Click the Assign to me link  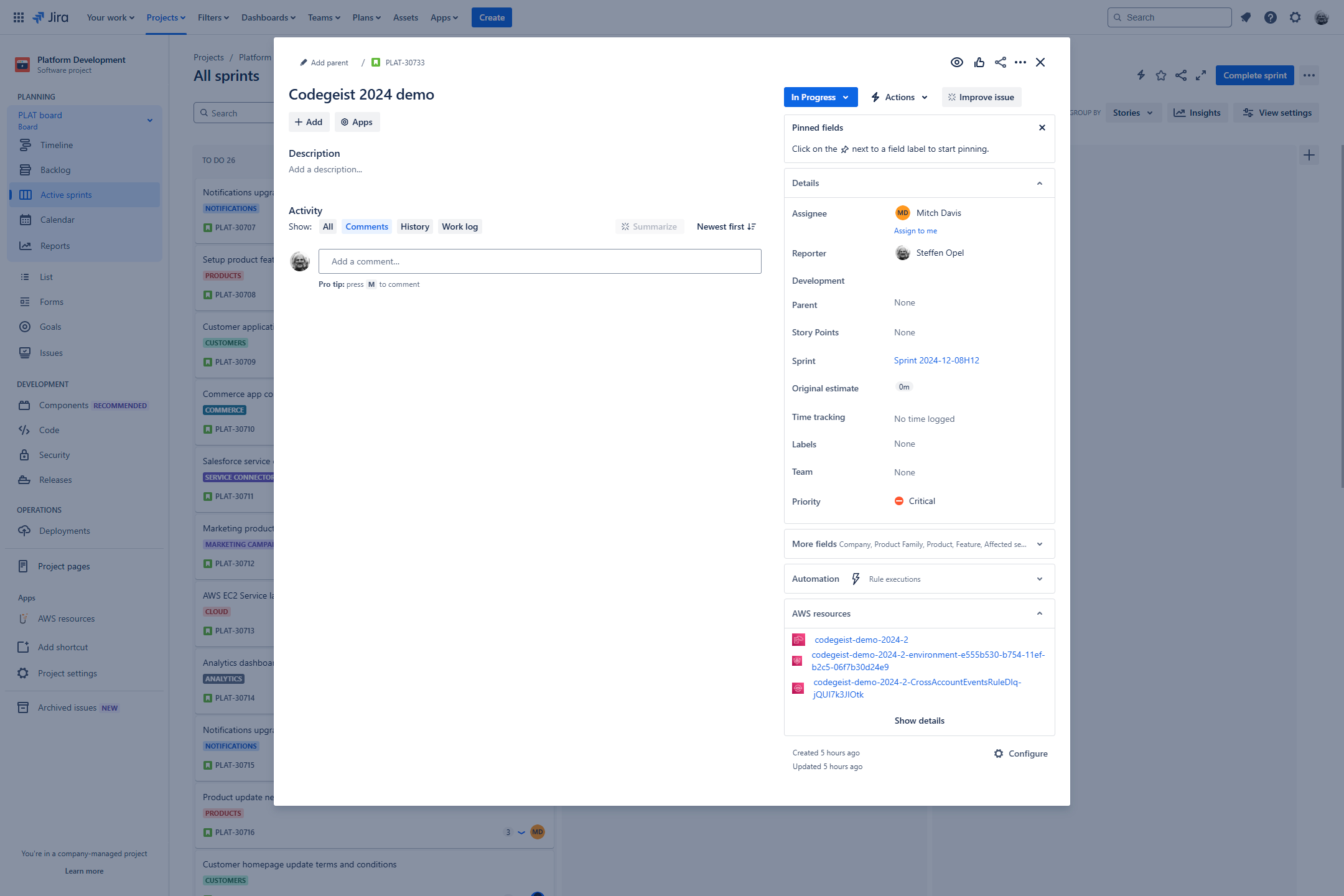[x=915, y=231]
